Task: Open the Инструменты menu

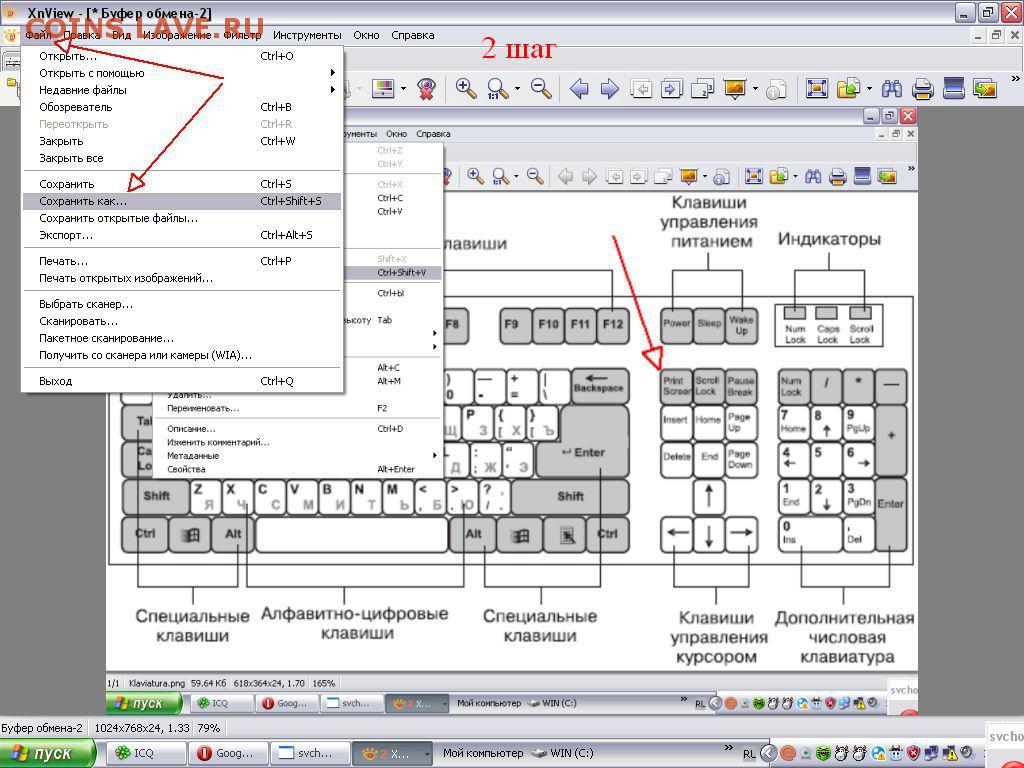Action: (307, 35)
